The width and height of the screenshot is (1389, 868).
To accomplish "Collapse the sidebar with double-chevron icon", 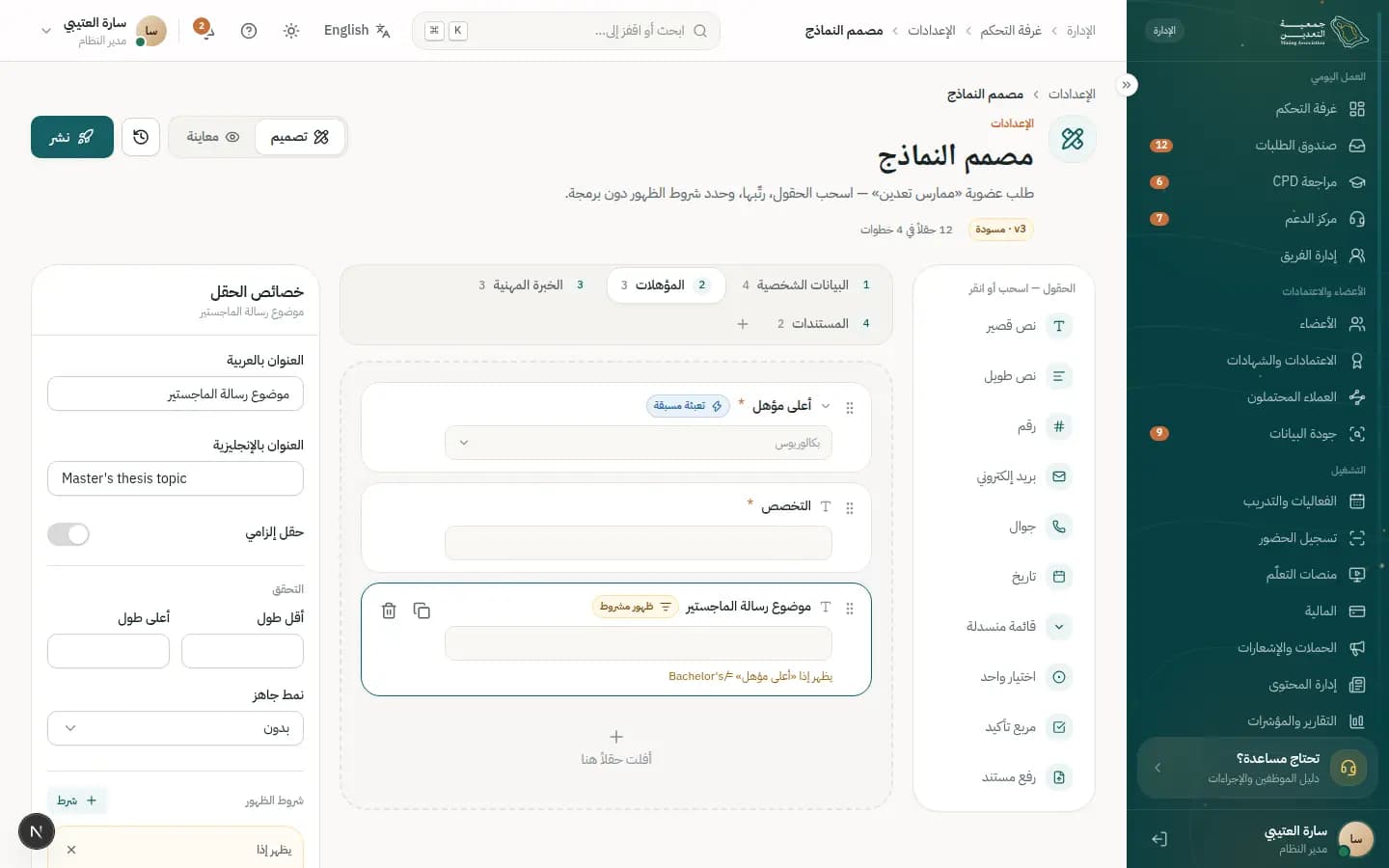I will click(x=1127, y=85).
